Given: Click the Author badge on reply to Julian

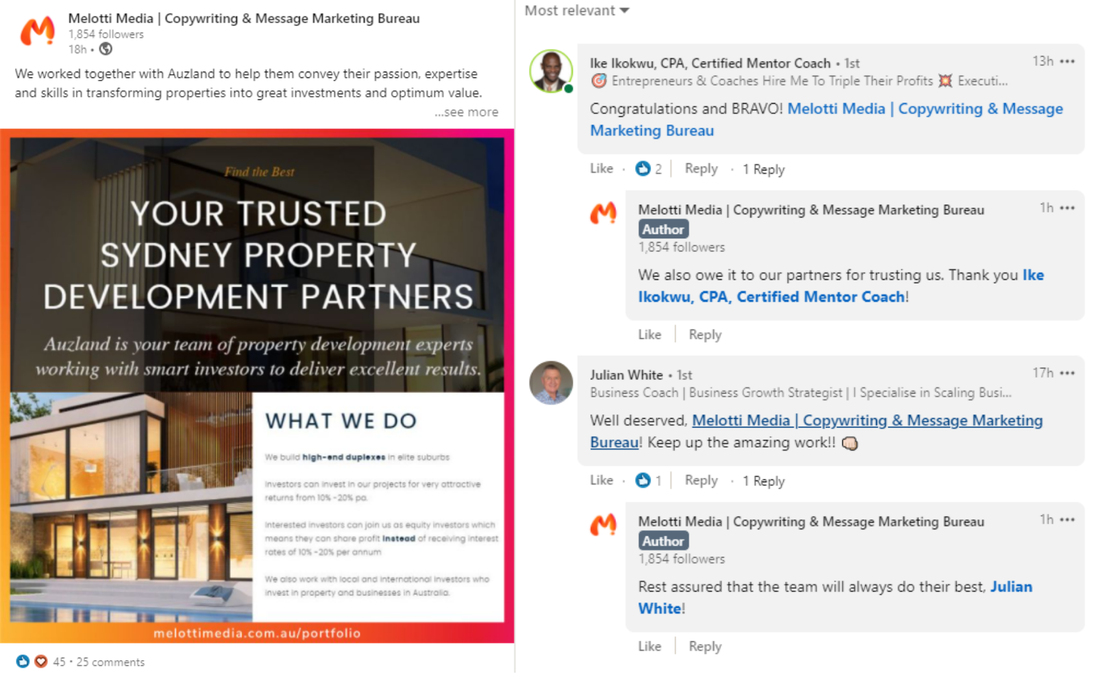Looking at the screenshot, I should pos(664,541).
